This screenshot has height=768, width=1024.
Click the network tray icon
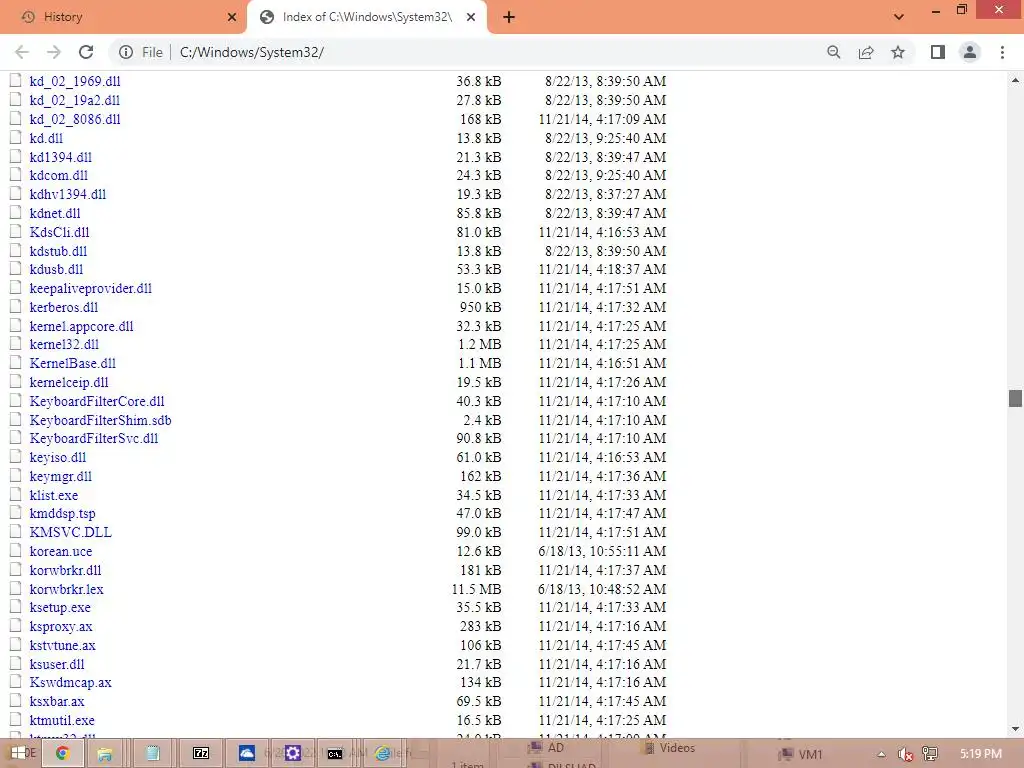930,754
